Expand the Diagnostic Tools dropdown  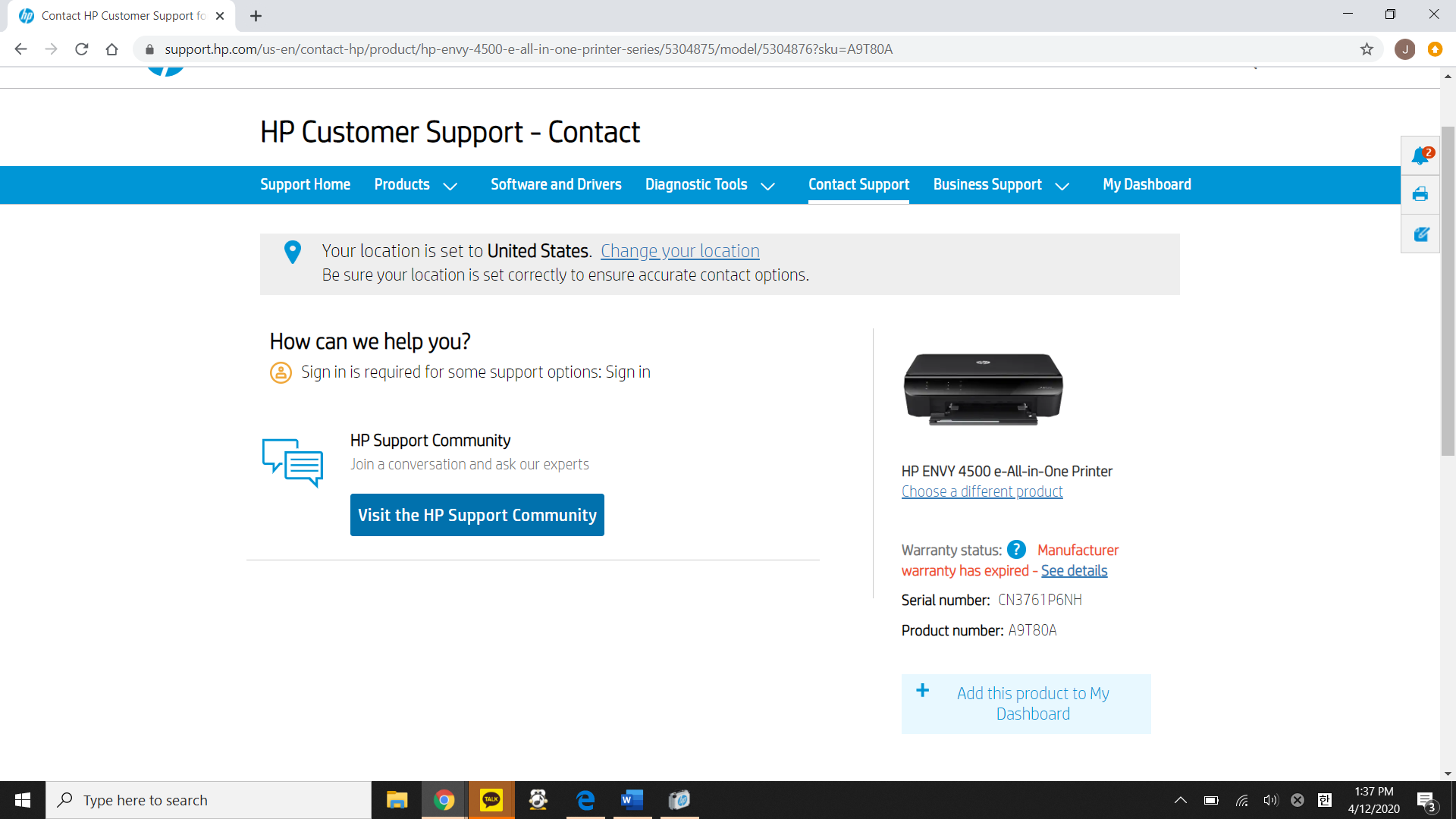click(x=710, y=185)
